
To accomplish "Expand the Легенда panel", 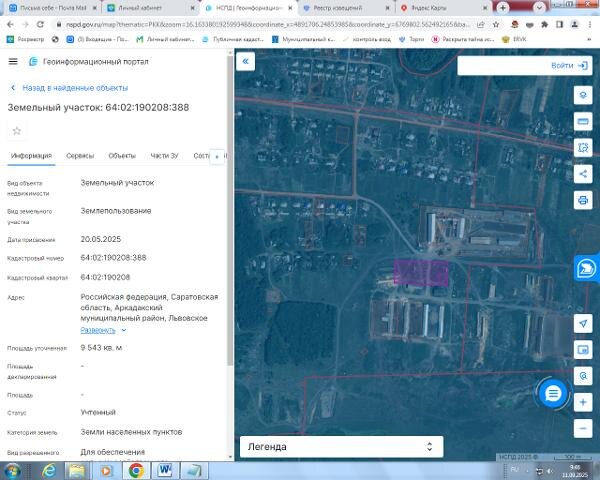I will [x=341, y=447].
